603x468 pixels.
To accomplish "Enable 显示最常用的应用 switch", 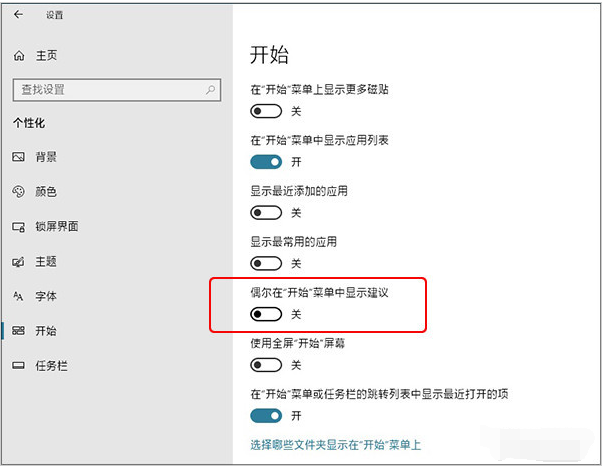I will click(x=266, y=264).
